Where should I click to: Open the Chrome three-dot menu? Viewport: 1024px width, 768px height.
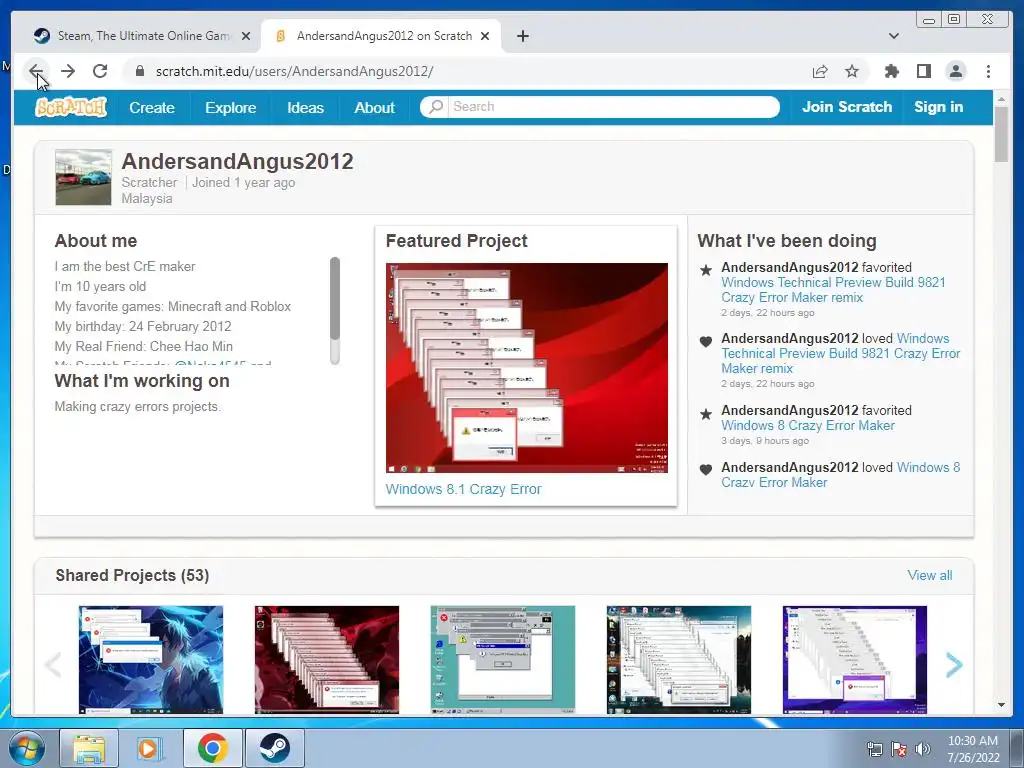click(988, 71)
